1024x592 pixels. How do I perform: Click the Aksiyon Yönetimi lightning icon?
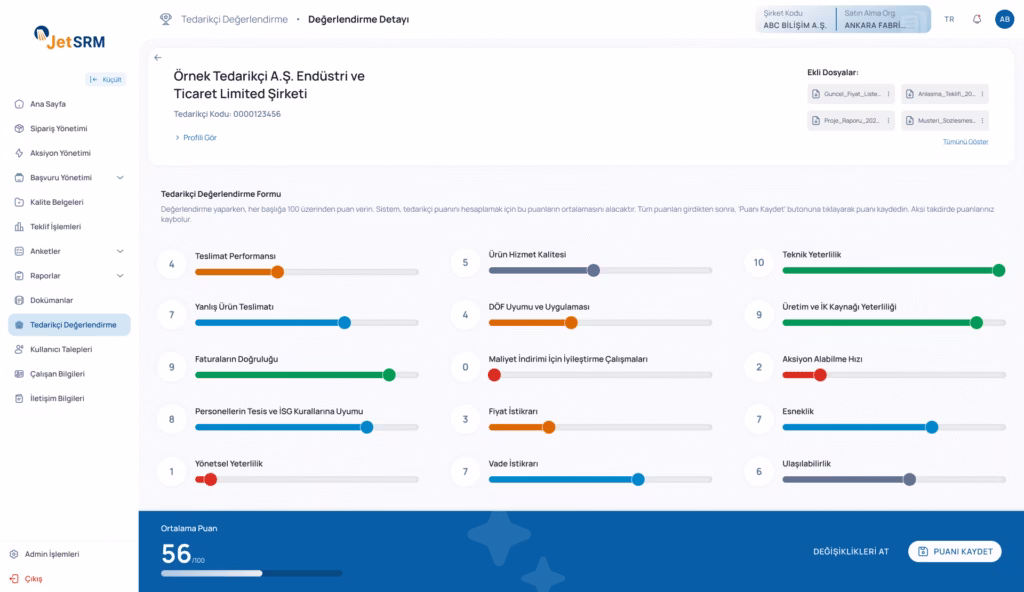pos(19,153)
